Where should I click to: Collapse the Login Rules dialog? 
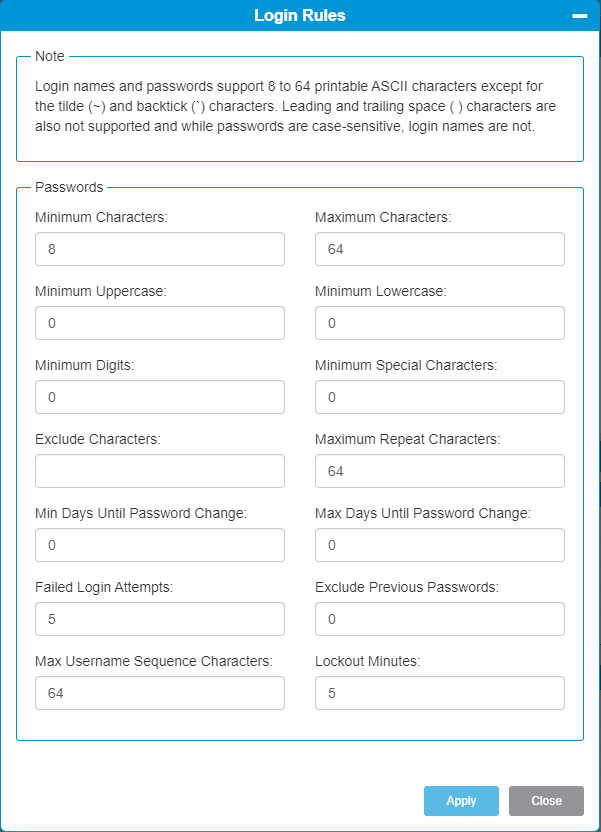[x=578, y=15]
